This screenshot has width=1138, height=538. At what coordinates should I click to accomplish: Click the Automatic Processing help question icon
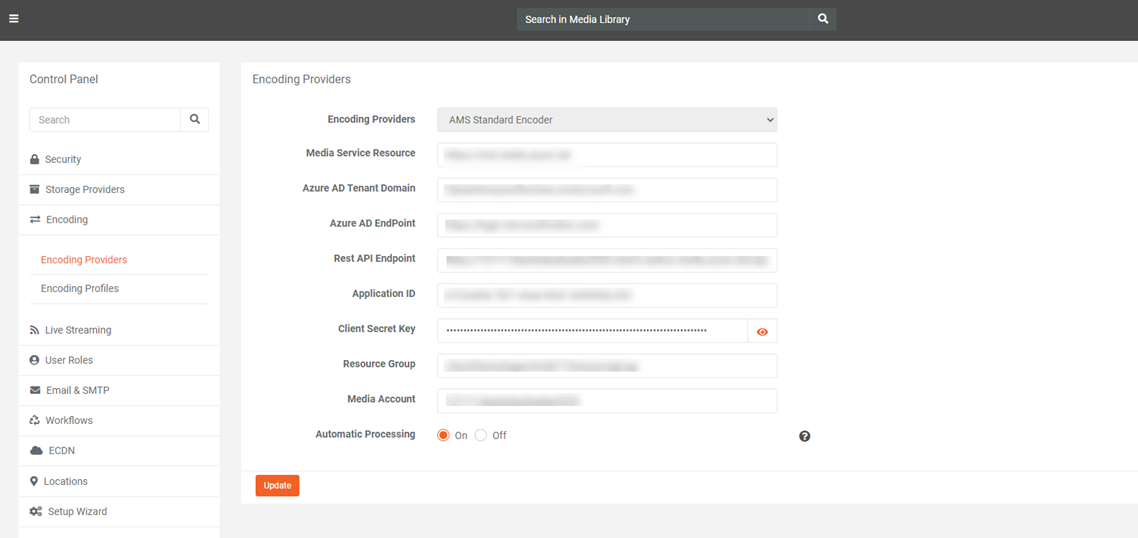(805, 436)
